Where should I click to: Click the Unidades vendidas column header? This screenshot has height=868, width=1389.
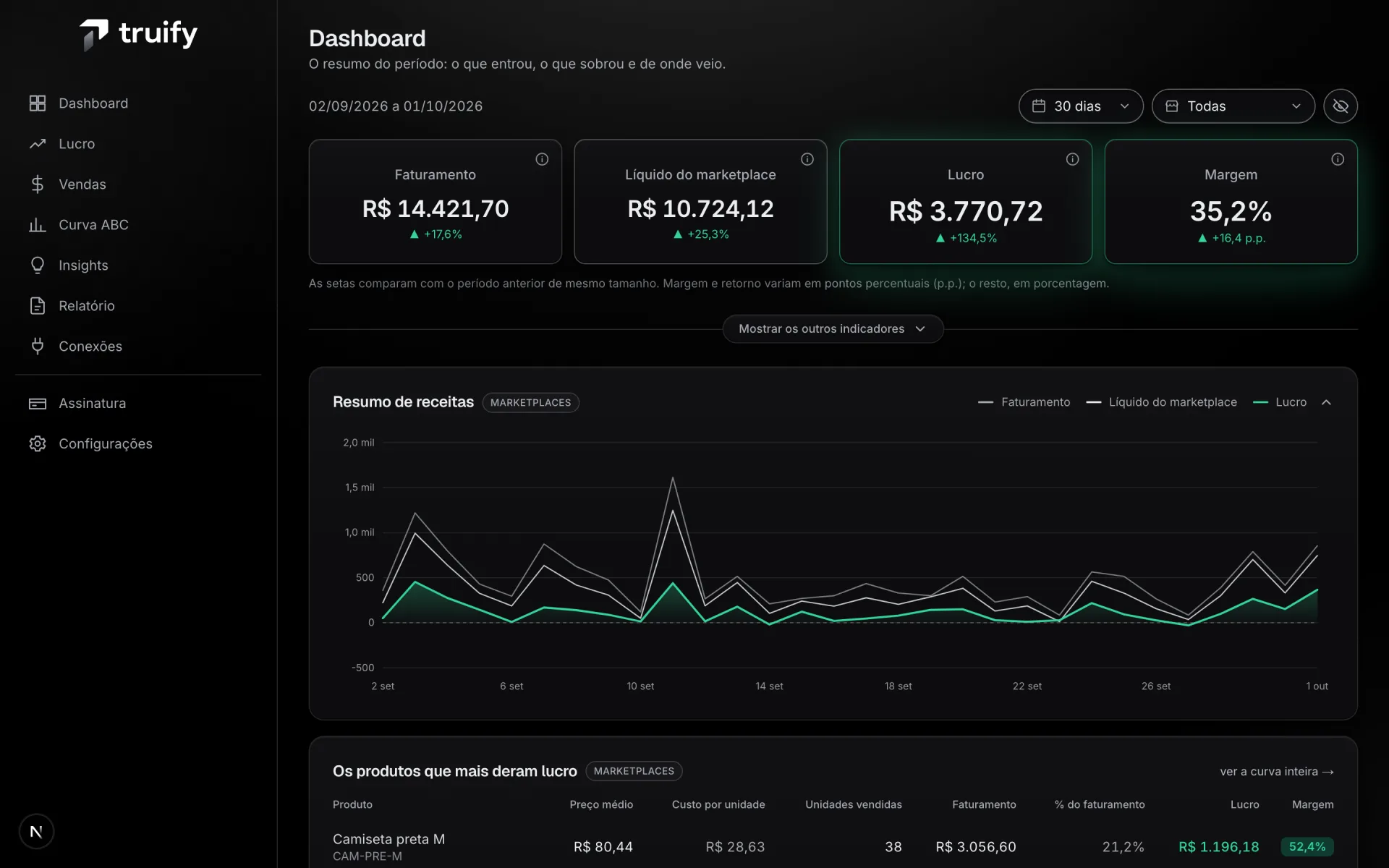click(854, 805)
